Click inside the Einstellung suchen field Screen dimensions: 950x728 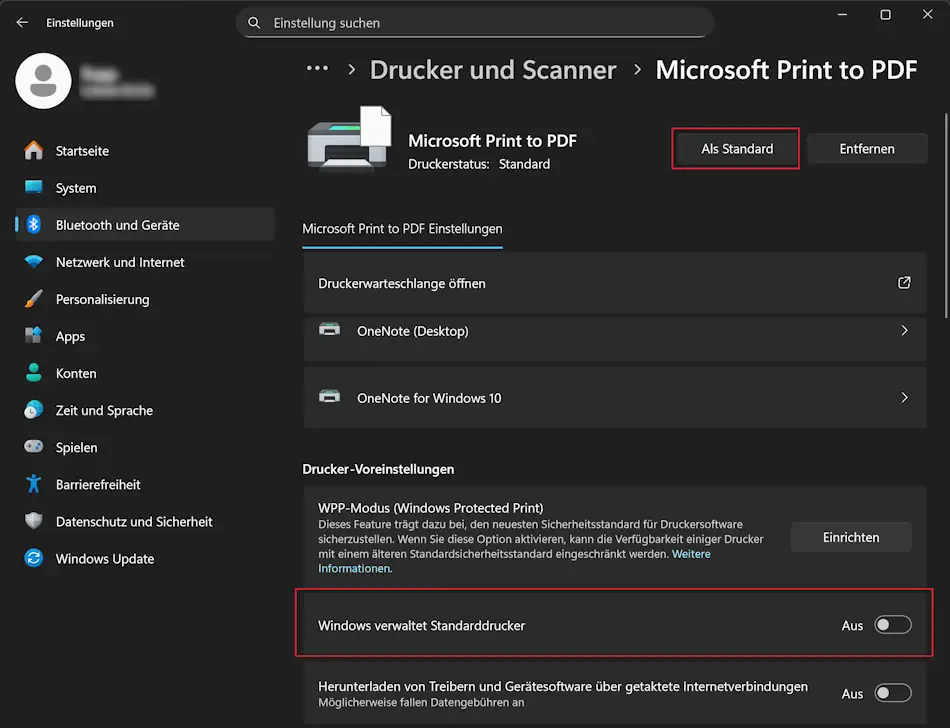[475, 22]
